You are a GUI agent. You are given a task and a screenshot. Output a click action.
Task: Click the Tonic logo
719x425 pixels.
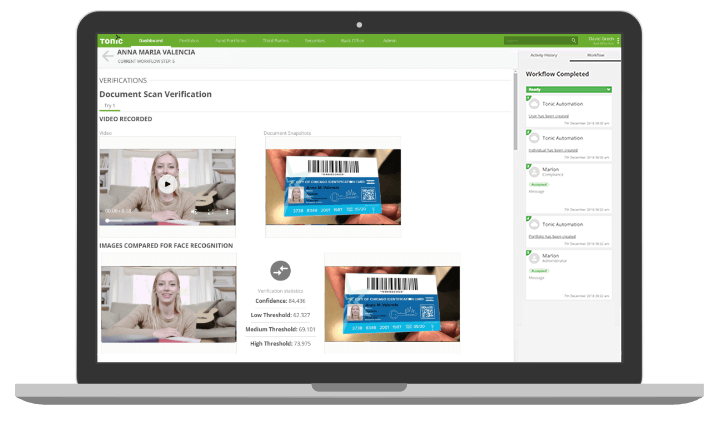110,40
